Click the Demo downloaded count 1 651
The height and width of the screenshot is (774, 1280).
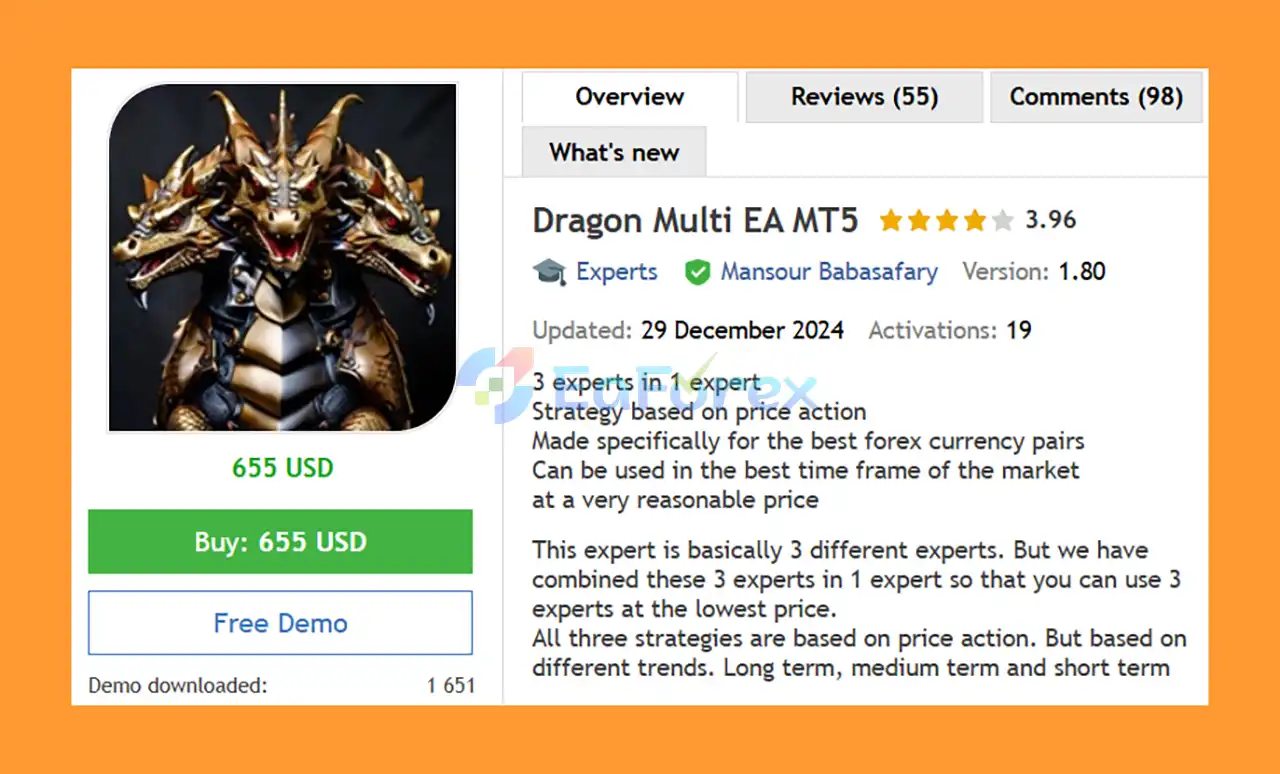coord(450,686)
